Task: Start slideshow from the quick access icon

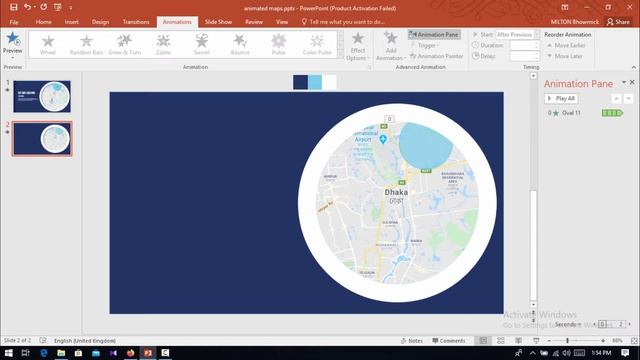Action: tap(58, 7)
